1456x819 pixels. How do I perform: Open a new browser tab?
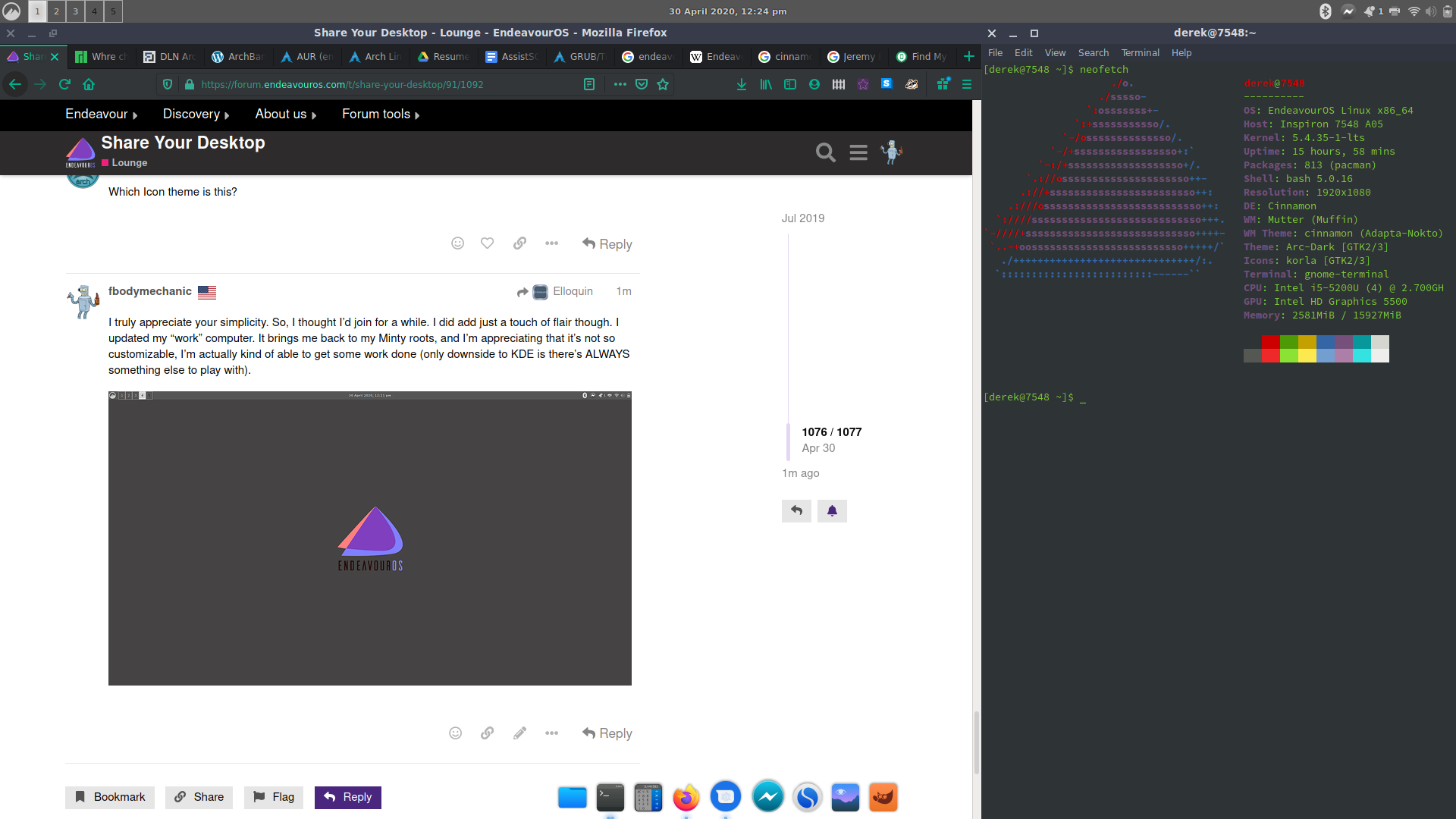[968, 57]
